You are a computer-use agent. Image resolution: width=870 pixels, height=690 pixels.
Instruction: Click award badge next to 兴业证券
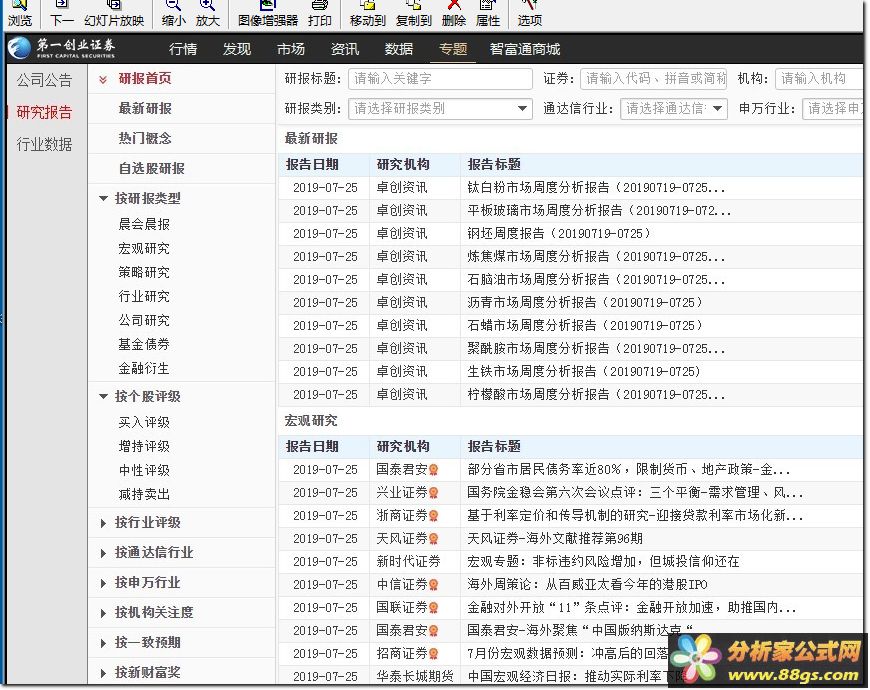(434, 493)
